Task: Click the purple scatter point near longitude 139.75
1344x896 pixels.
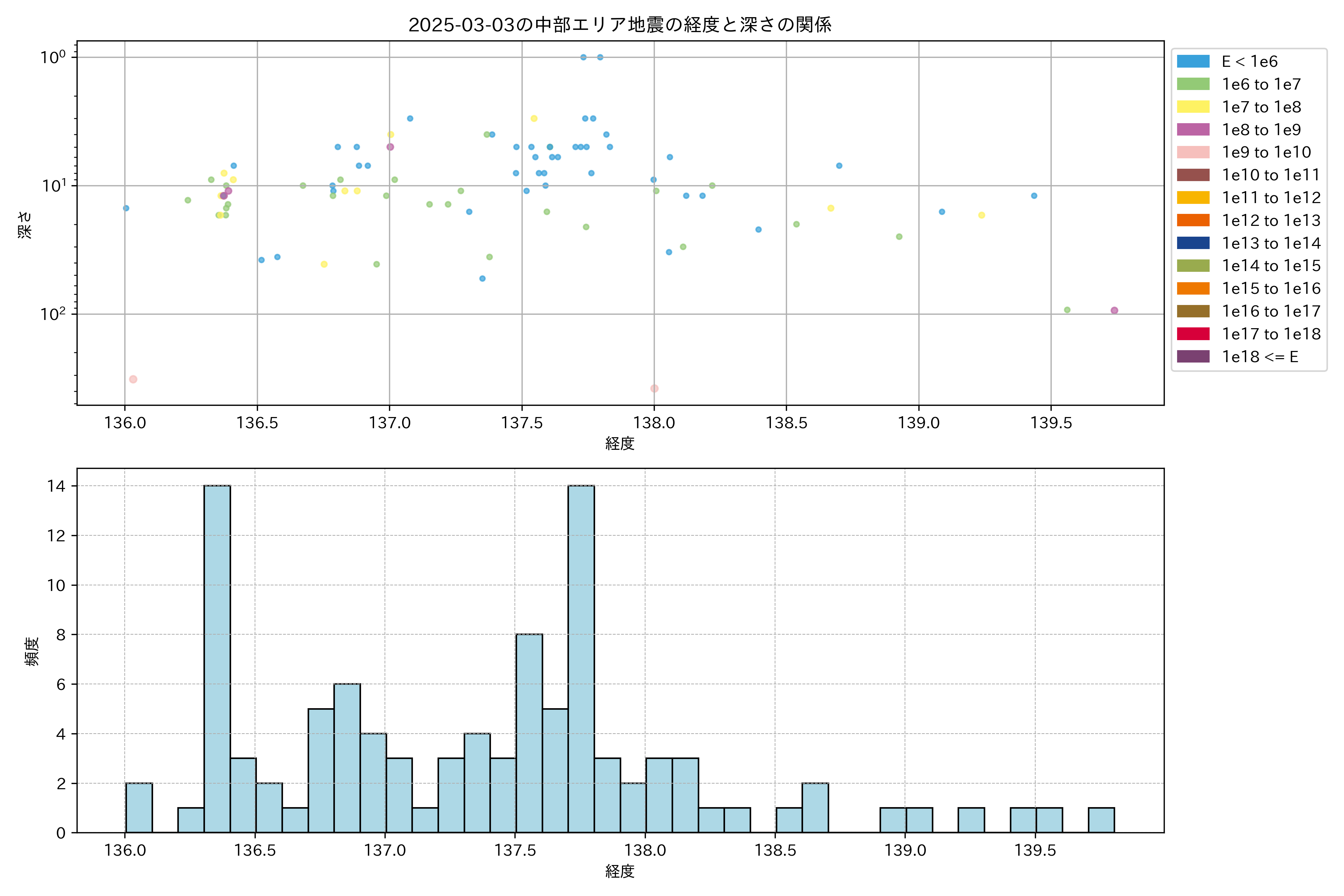Action: click(x=1114, y=310)
